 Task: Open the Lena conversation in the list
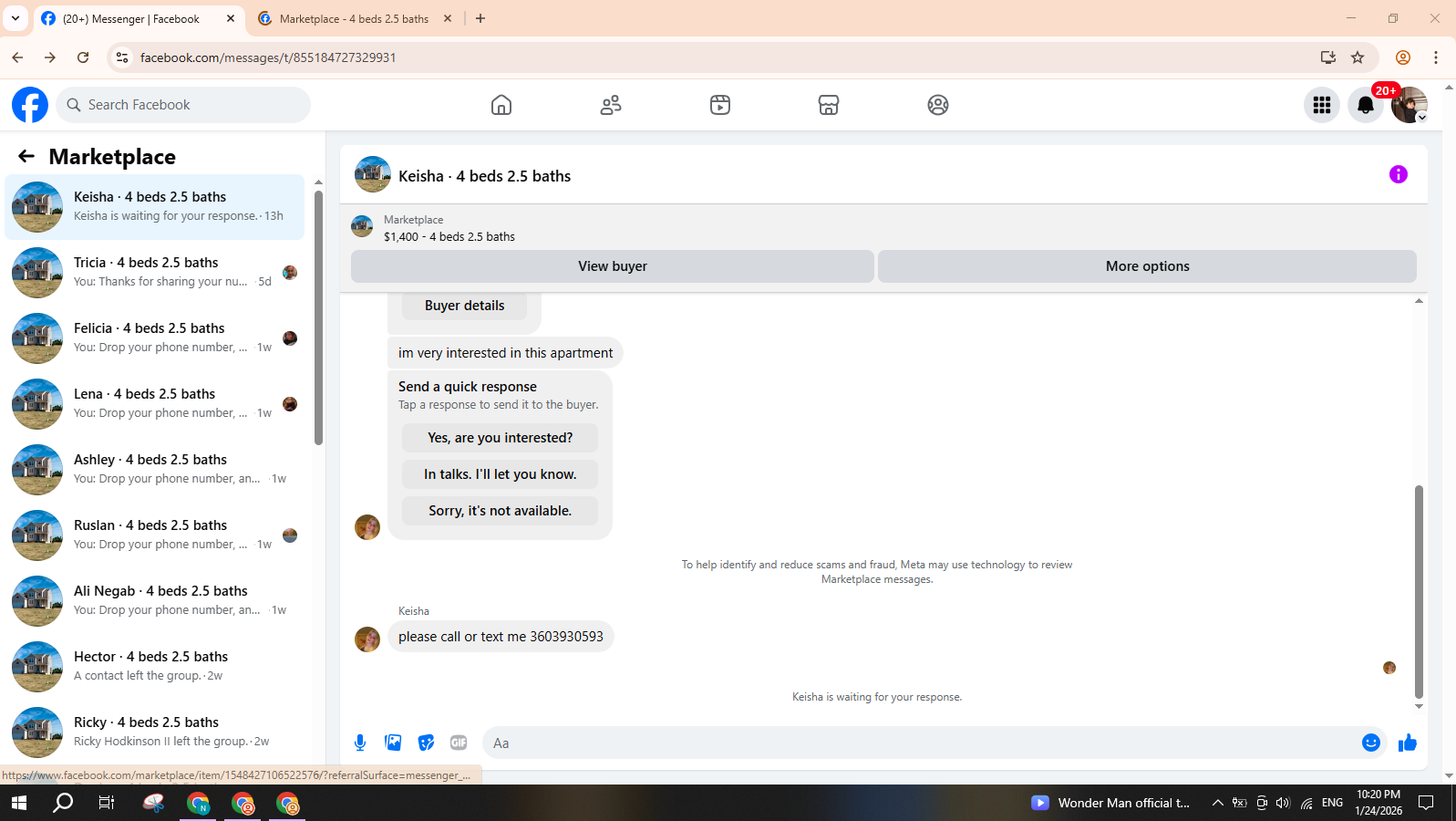click(x=155, y=404)
